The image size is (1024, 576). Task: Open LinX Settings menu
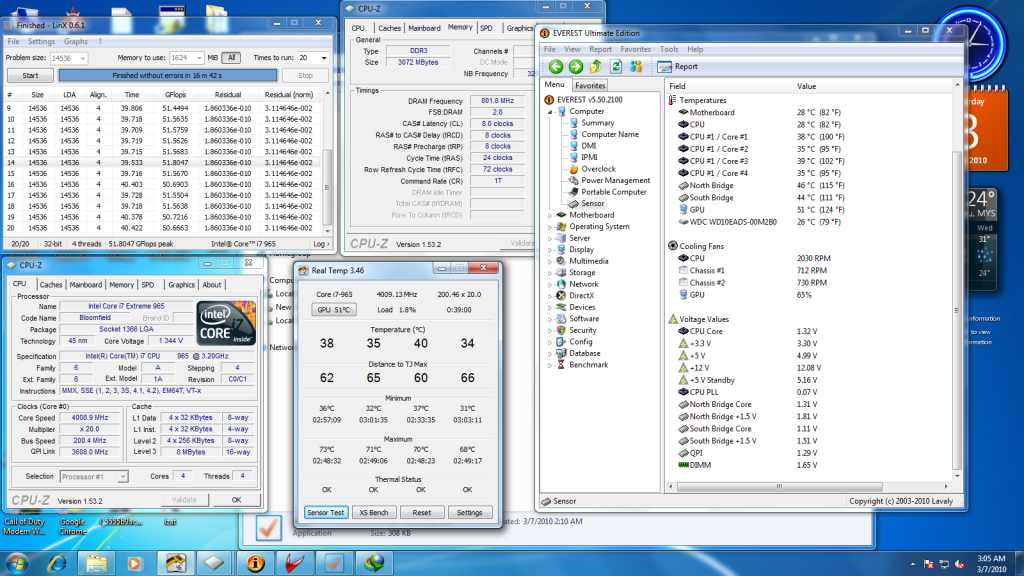tap(41, 42)
